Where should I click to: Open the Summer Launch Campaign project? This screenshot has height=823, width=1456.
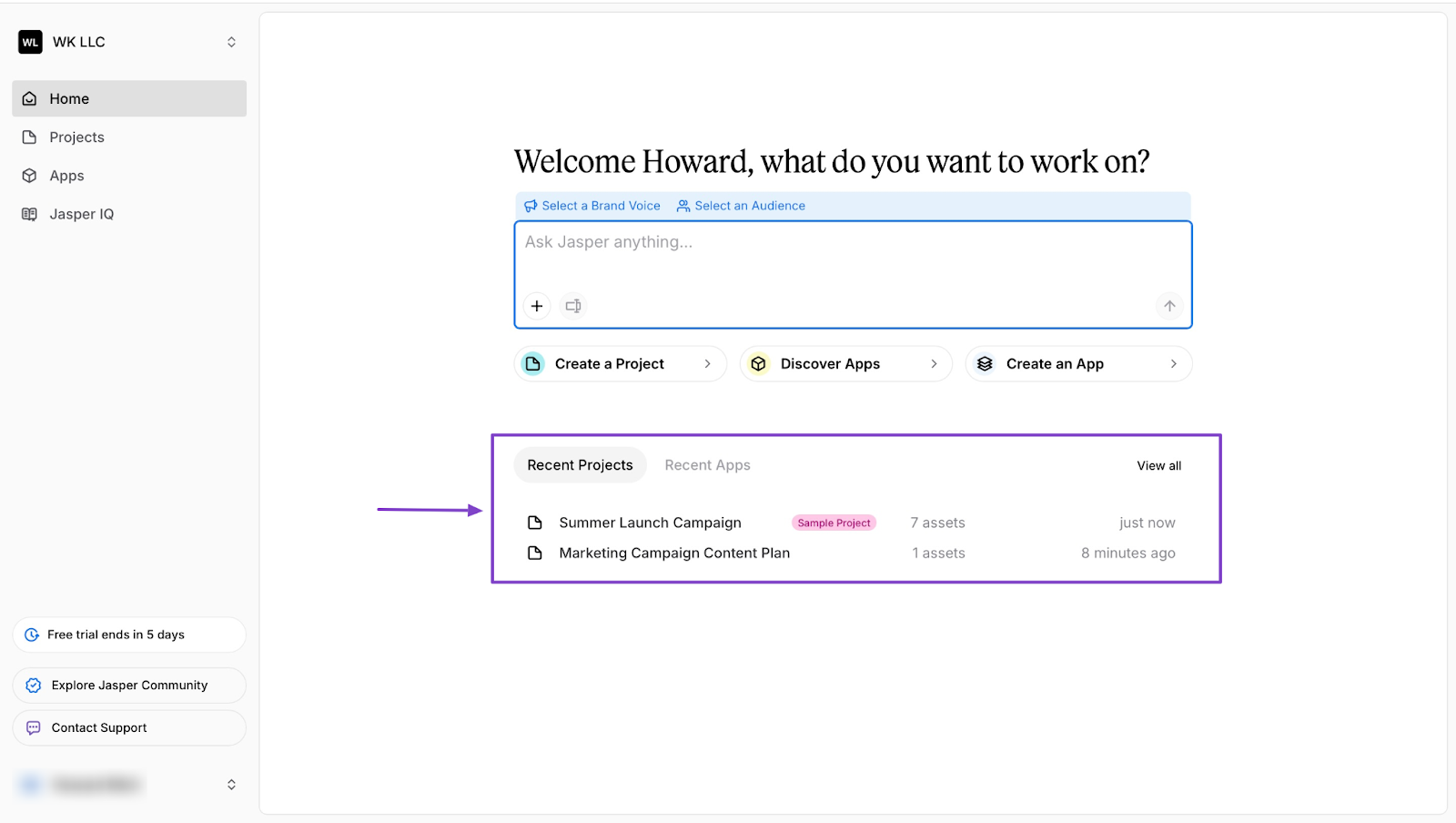(651, 523)
